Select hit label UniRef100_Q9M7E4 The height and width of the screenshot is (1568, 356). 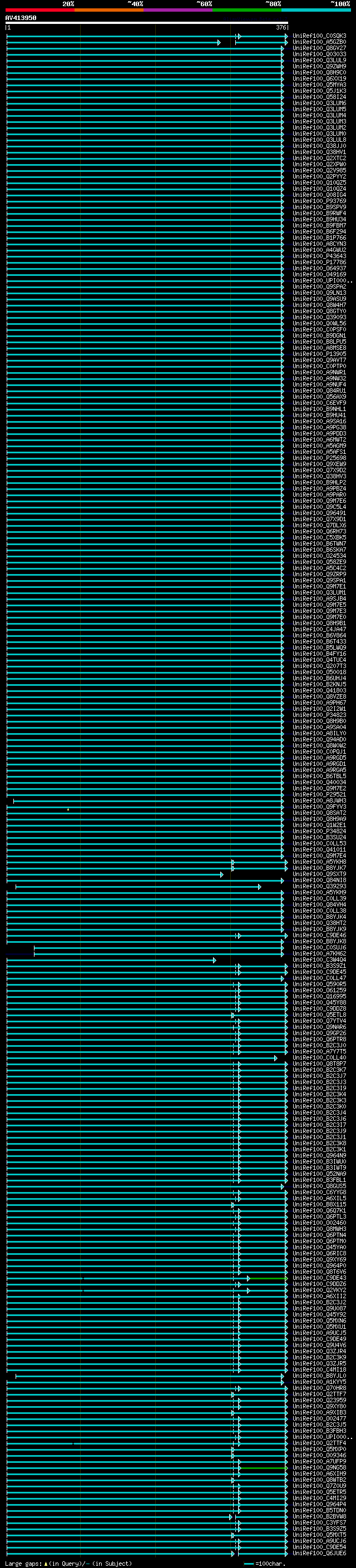click(x=319, y=856)
